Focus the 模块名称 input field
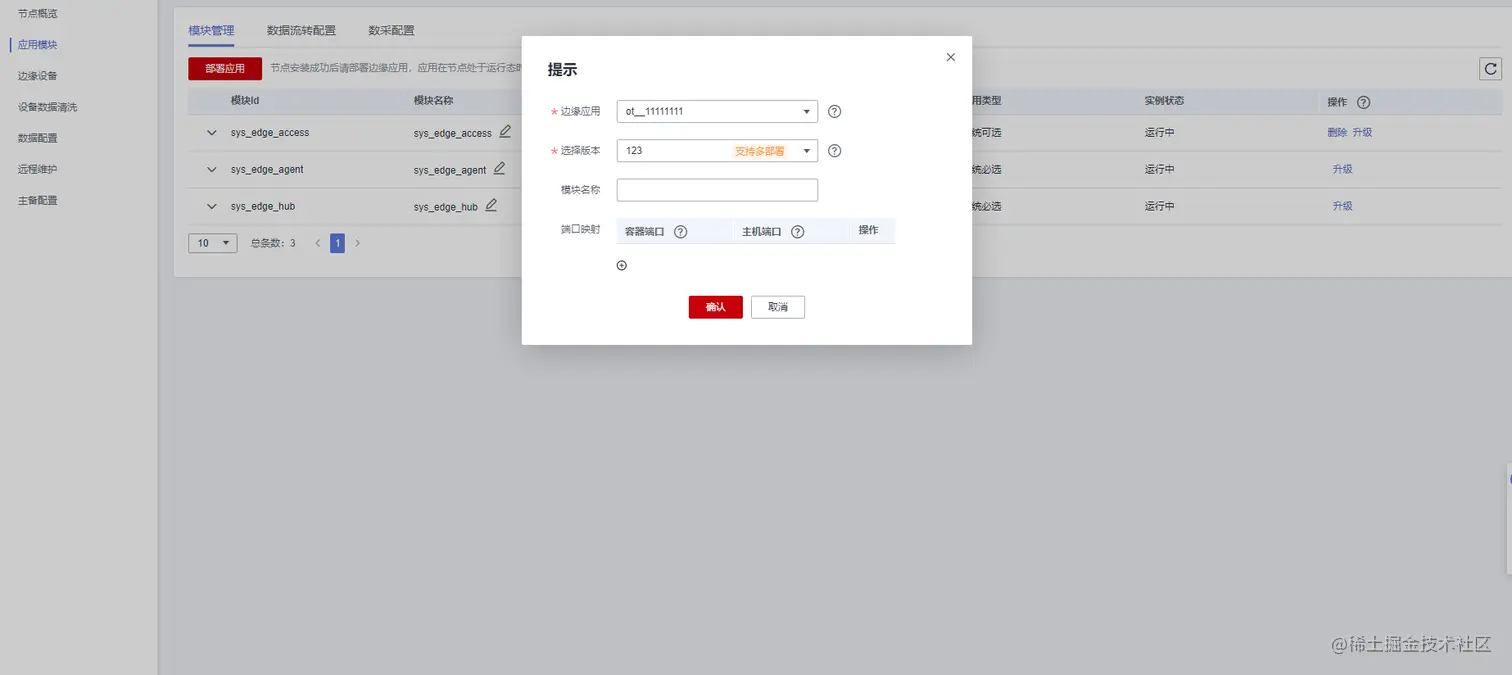Viewport: 1512px width, 675px height. pyautogui.click(x=717, y=190)
